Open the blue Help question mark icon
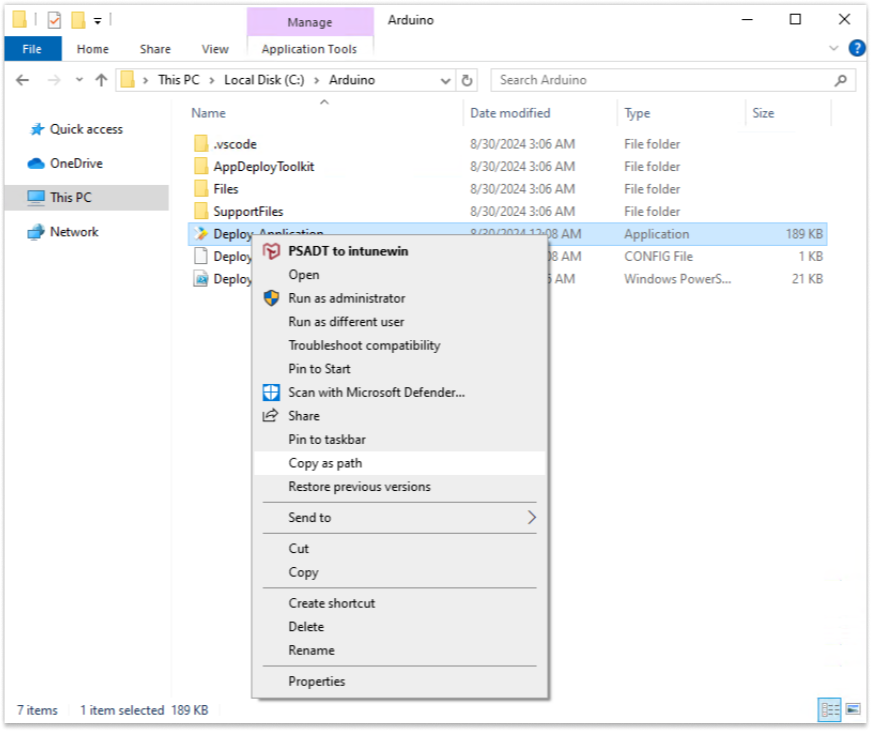 (x=857, y=48)
